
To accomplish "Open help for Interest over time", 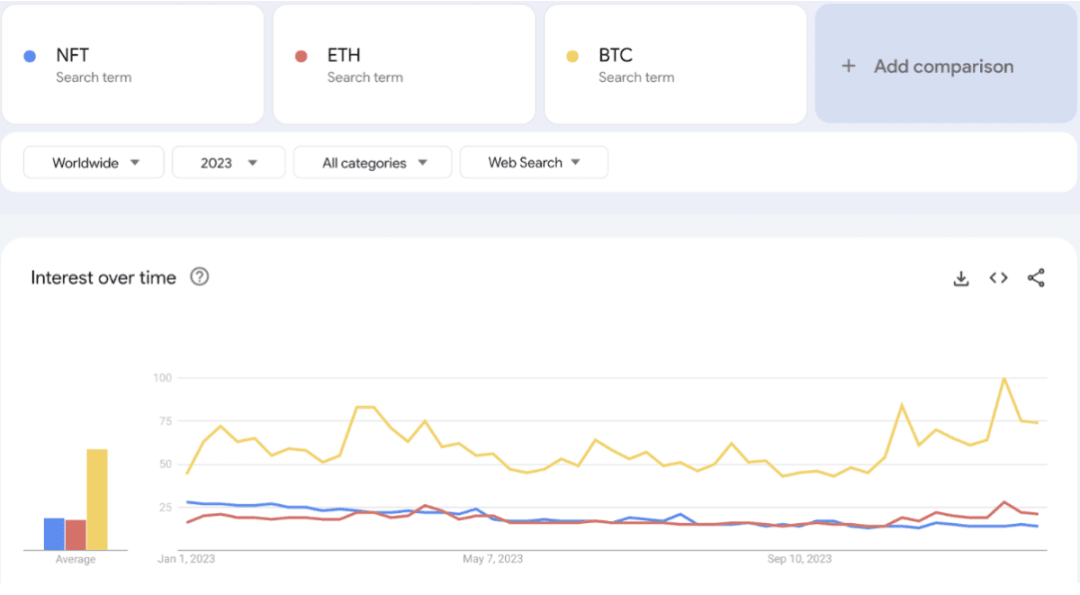I will tap(200, 277).
